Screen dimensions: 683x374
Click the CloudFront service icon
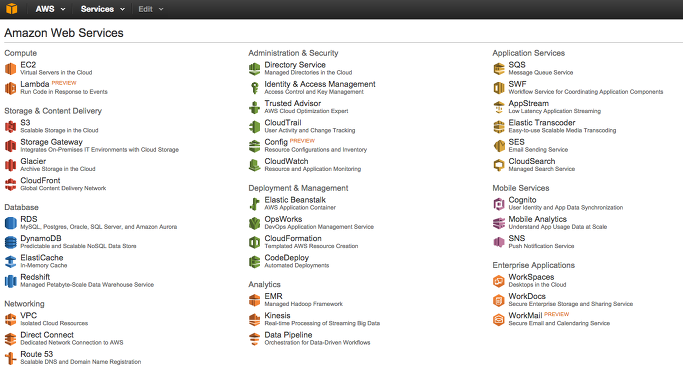[x=10, y=184]
